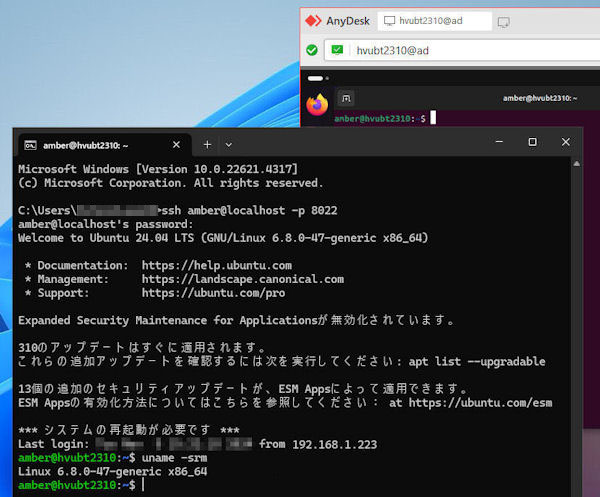Click the https://landscape.canonical.com link
Viewport: 600px width, 497px height.
(x=243, y=279)
